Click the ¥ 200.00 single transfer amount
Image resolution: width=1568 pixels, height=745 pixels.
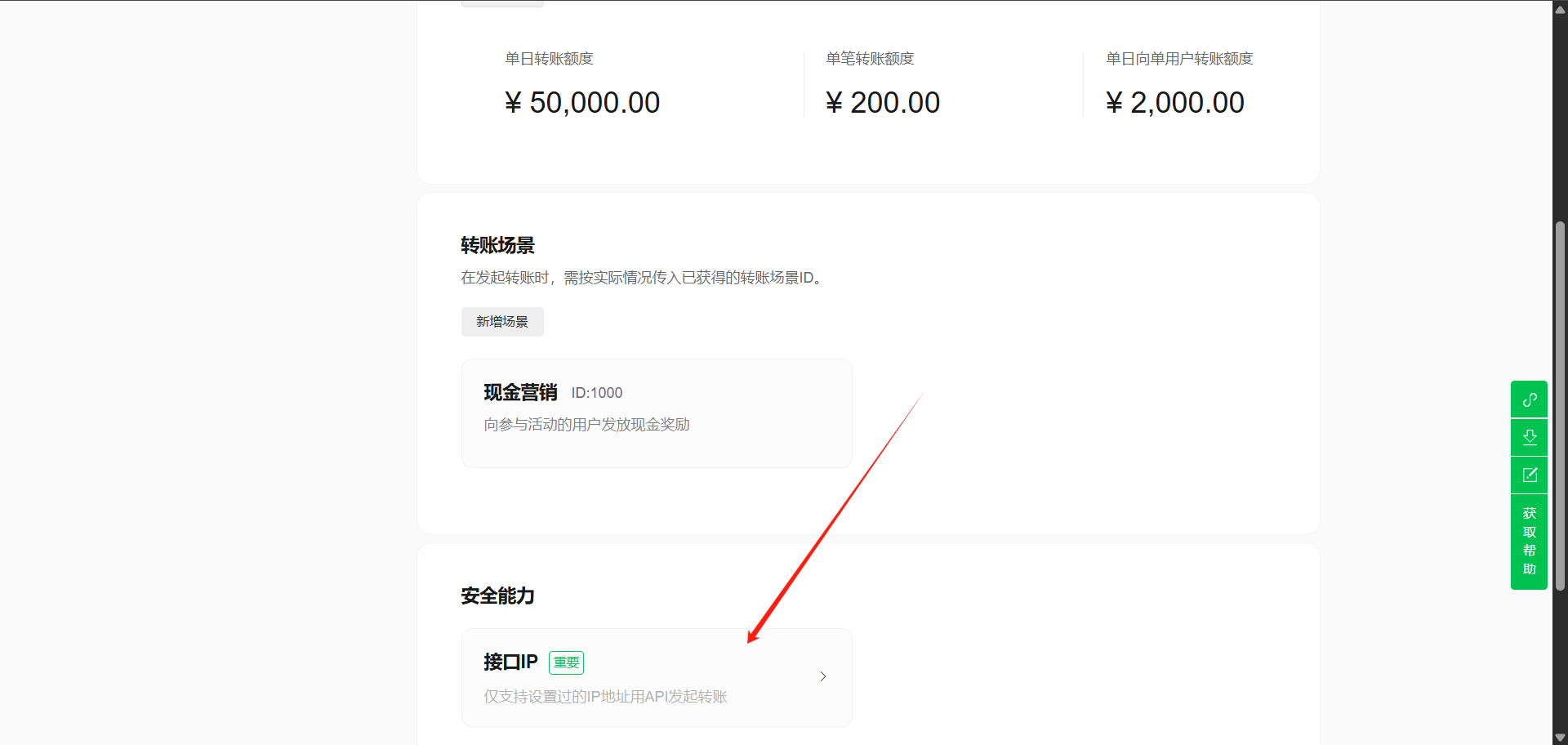[x=883, y=103]
